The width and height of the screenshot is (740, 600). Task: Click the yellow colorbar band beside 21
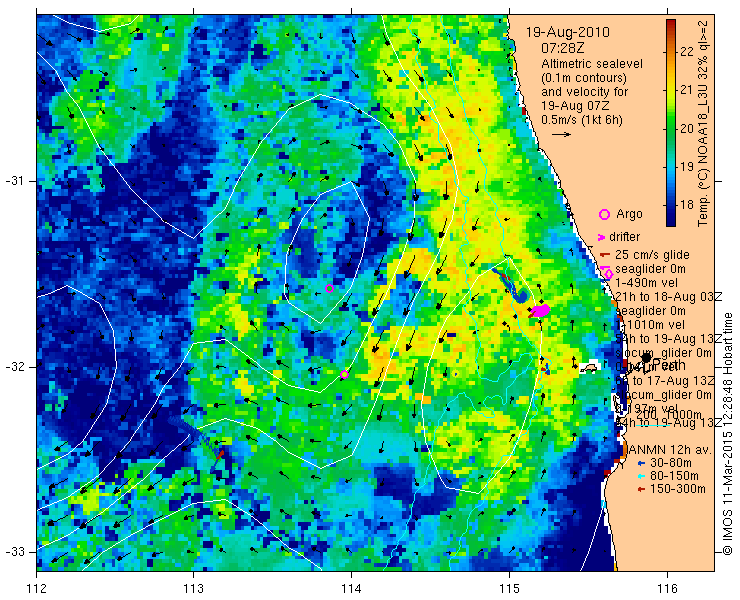point(671,90)
